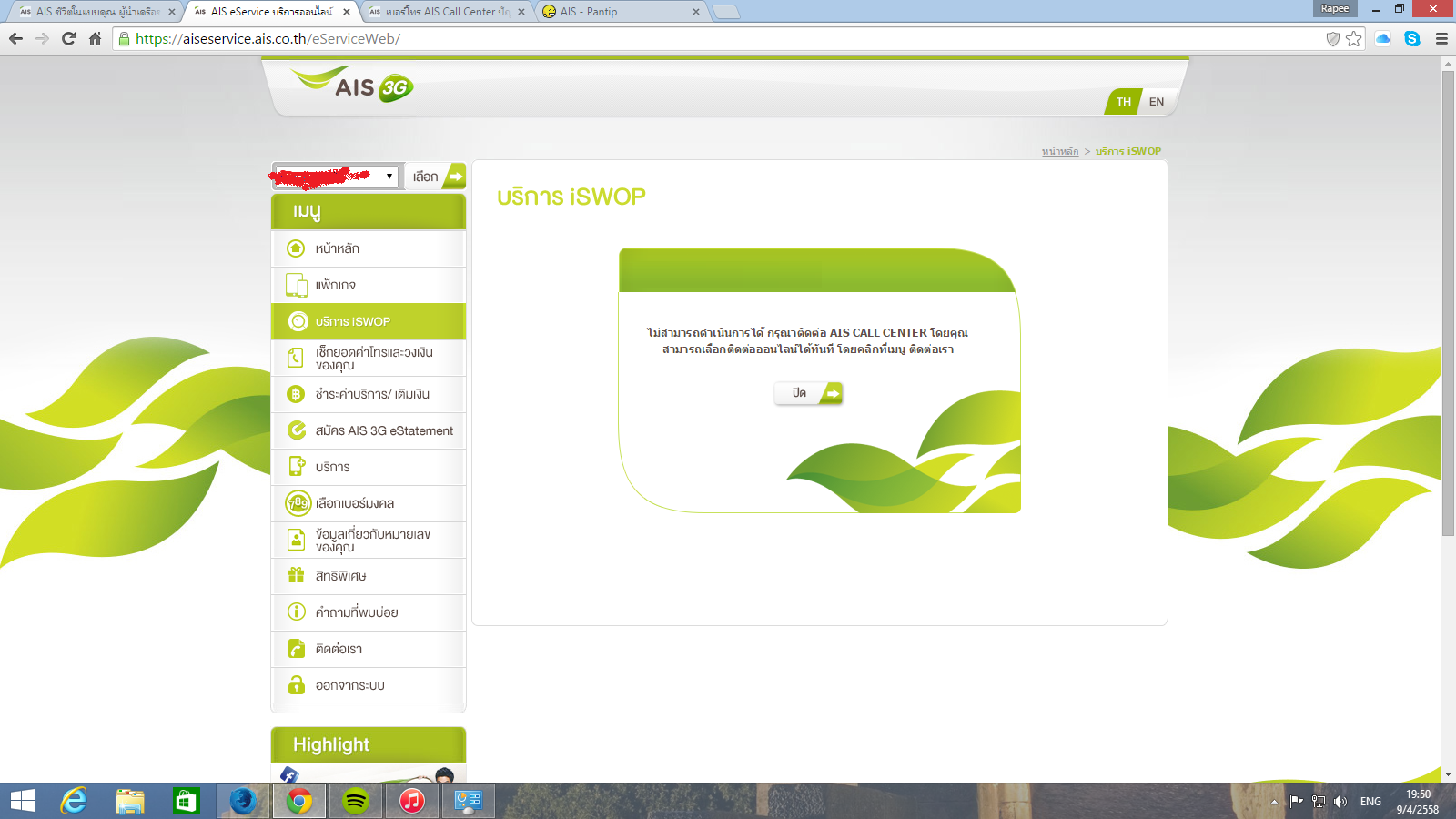This screenshot has width=1456, height=819.
Task: Click the page vertical scrollbar
Action: [x=1448, y=304]
